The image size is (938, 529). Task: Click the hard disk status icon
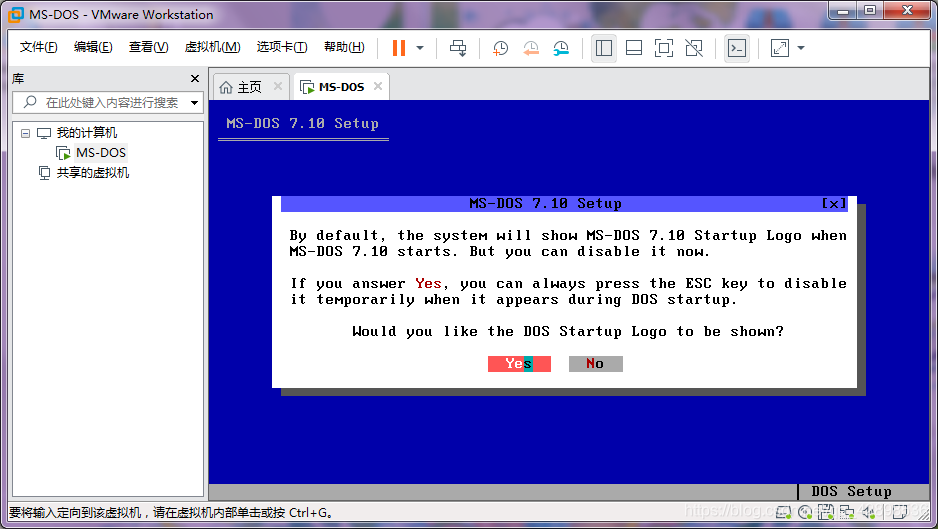coord(784,512)
